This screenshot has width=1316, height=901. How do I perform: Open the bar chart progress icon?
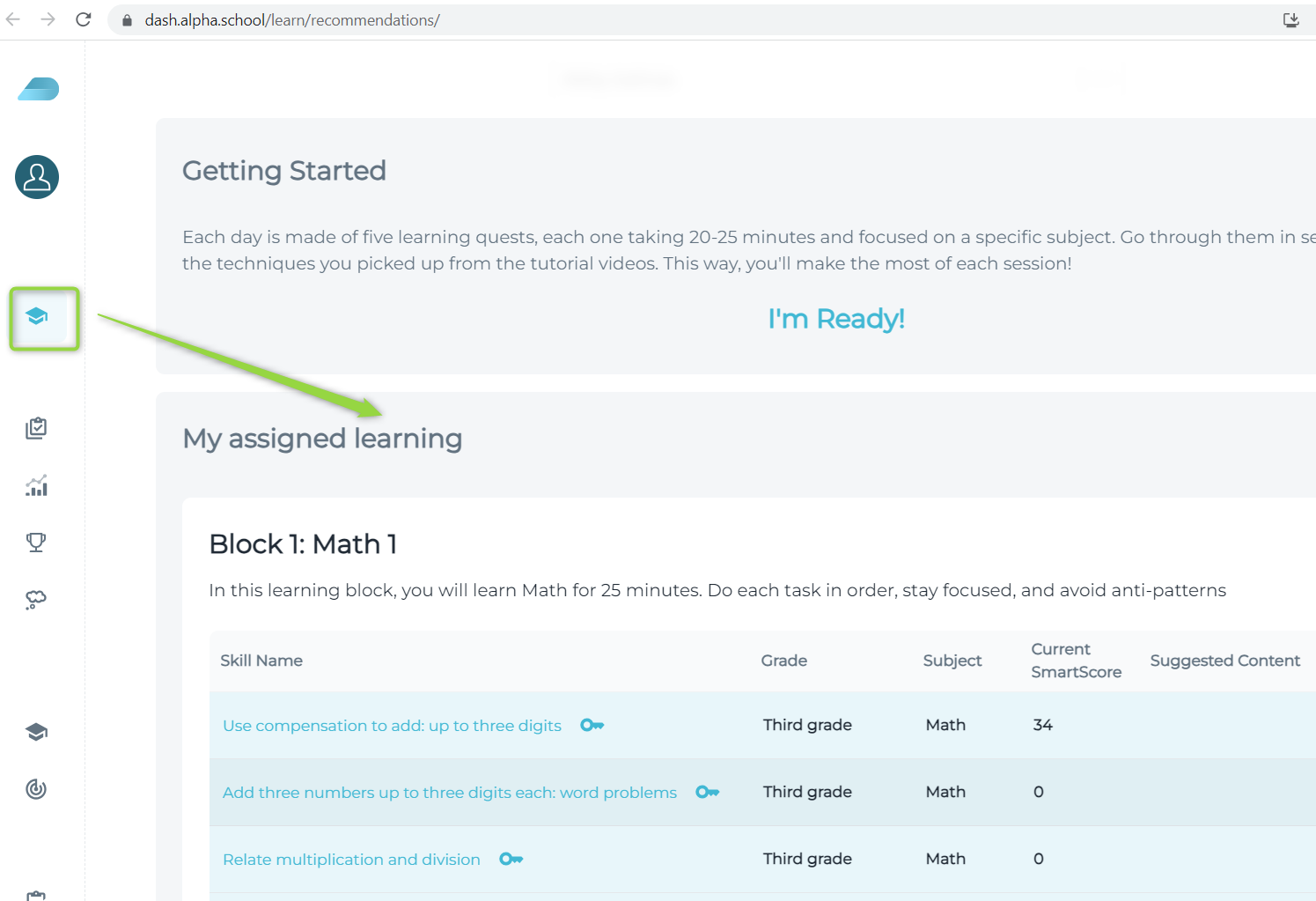(x=36, y=485)
